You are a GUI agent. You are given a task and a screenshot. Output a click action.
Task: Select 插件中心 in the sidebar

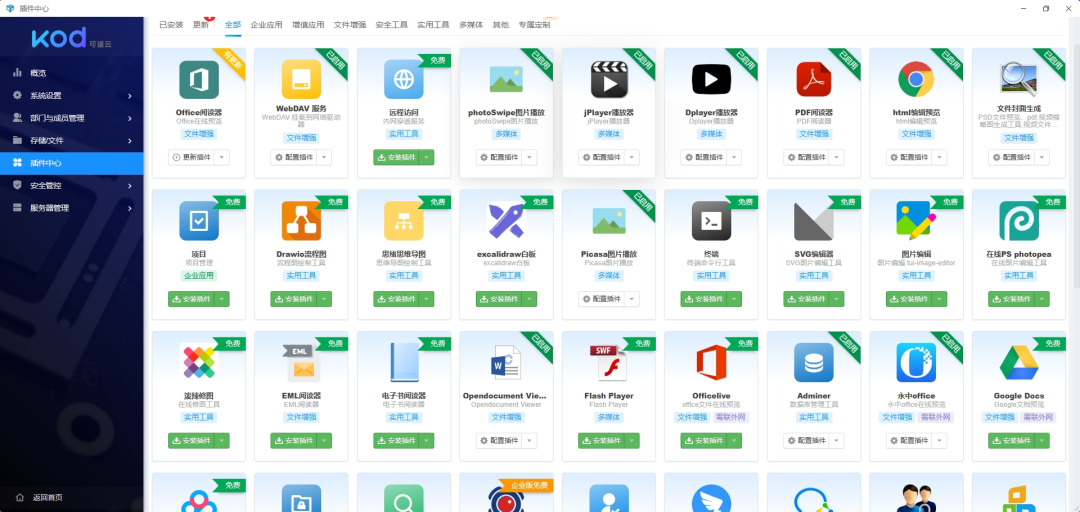(72, 163)
